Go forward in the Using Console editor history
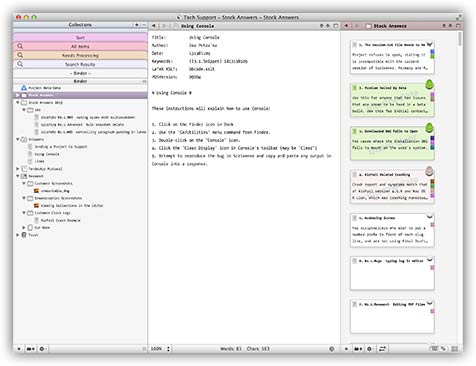 pos(164,26)
